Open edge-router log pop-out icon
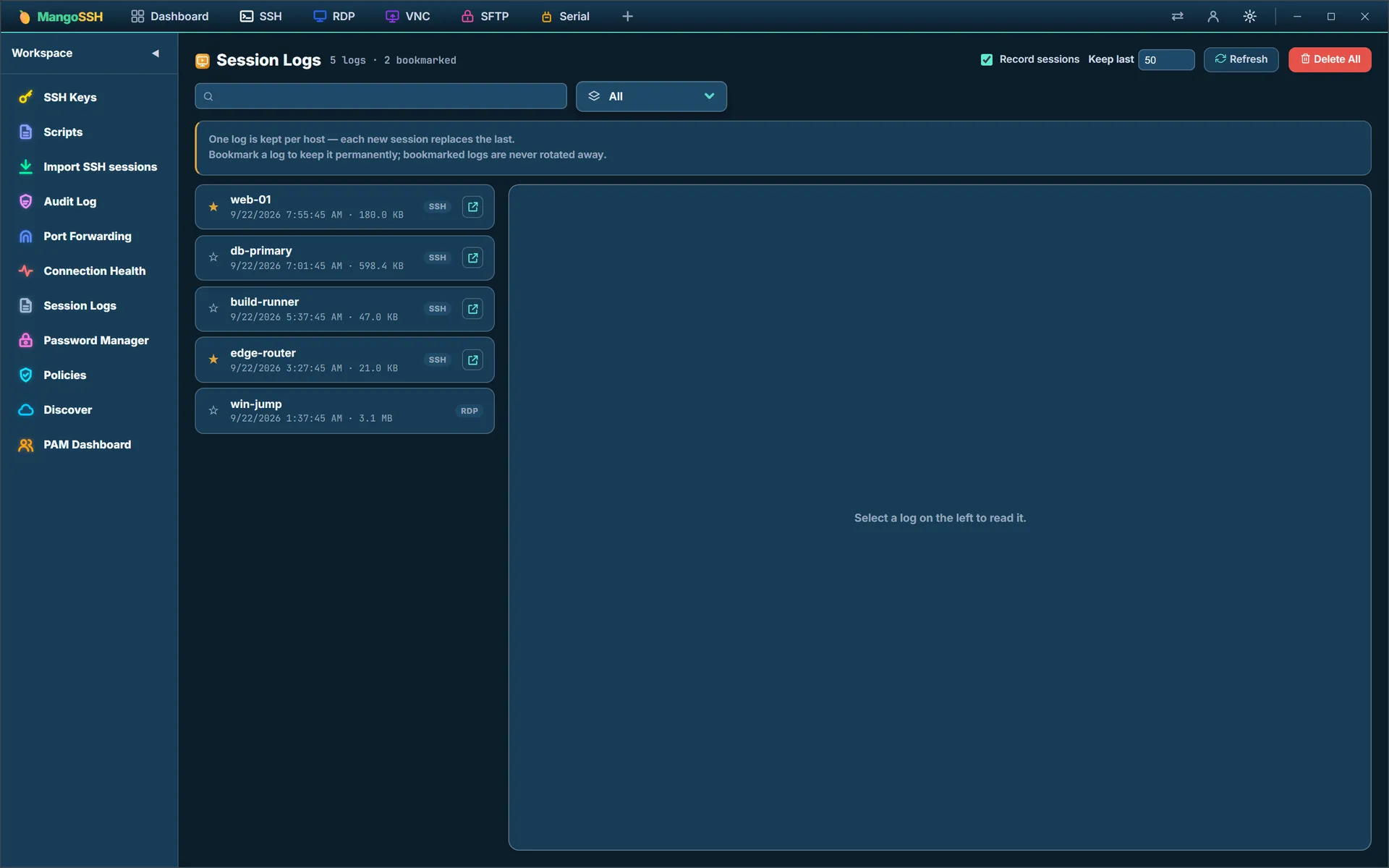 point(472,359)
